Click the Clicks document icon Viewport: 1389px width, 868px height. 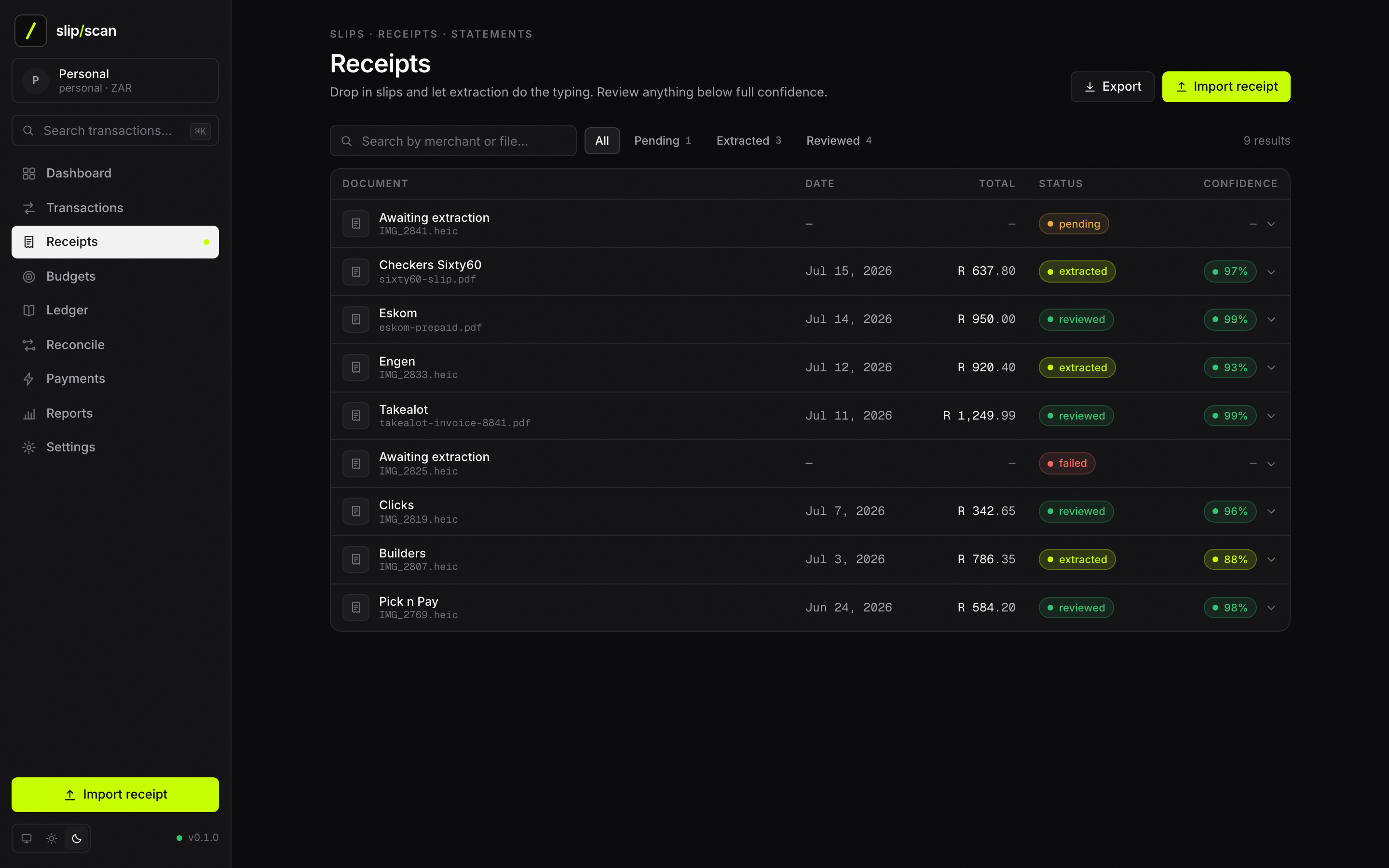[356, 511]
